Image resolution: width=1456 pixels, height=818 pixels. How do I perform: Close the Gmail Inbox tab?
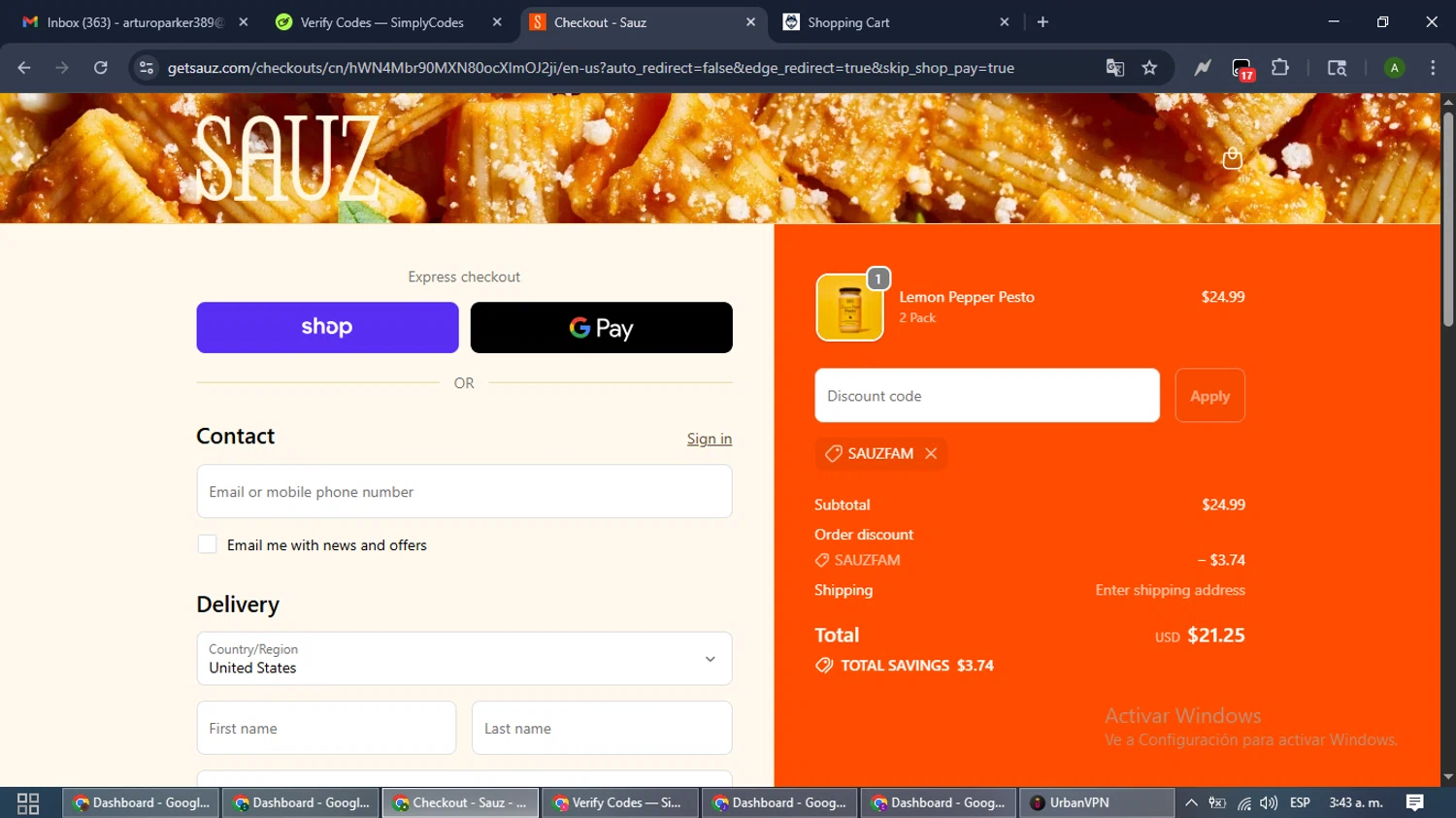point(243,22)
